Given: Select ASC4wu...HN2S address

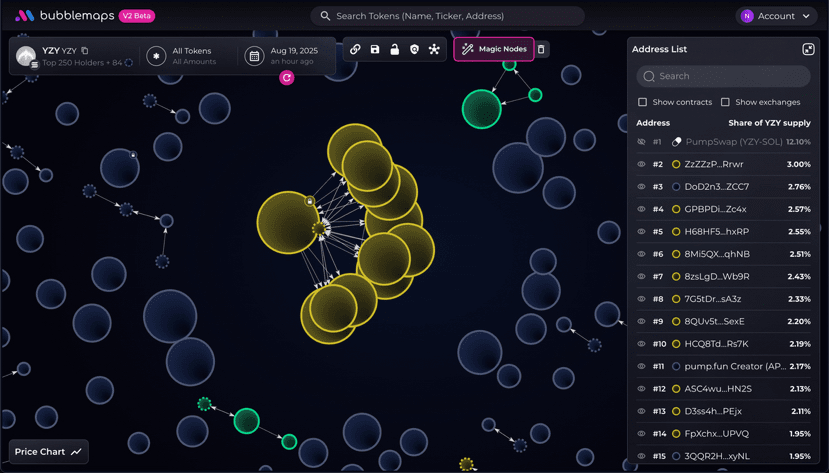Looking at the screenshot, I should click(718, 389).
